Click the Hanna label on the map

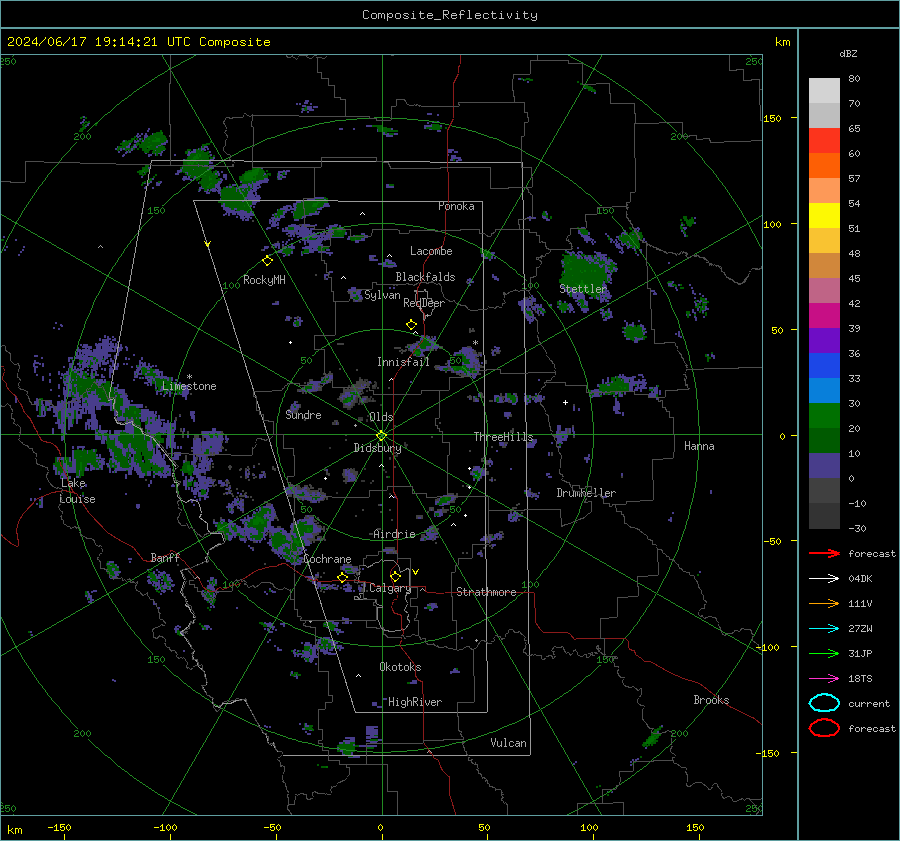[x=699, y=446]
